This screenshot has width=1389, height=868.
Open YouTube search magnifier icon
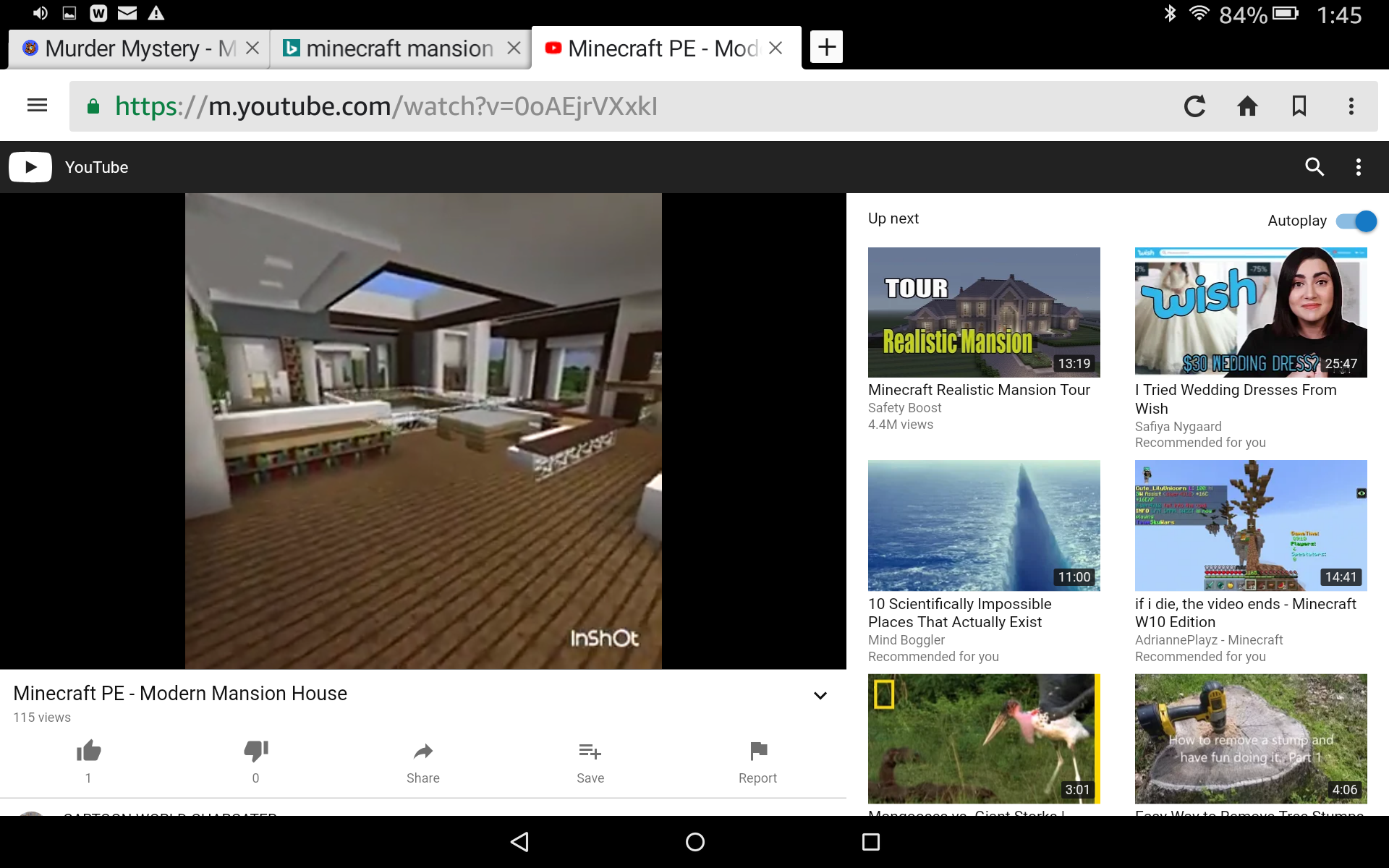1314,167
